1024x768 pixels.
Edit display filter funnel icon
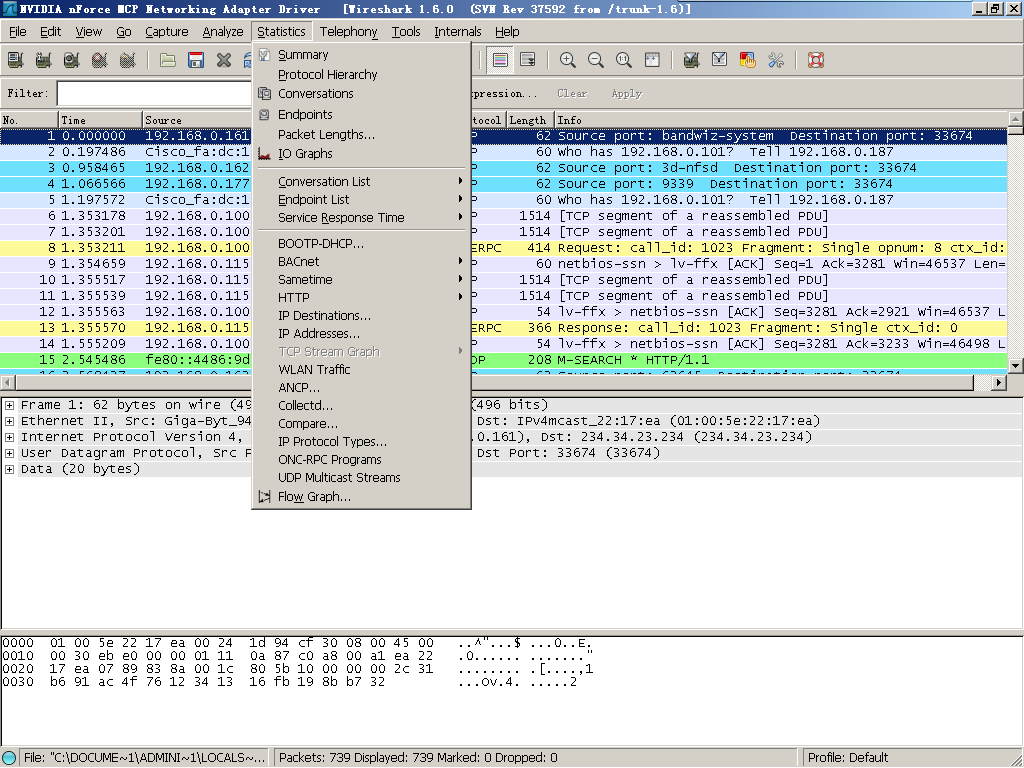720,60
